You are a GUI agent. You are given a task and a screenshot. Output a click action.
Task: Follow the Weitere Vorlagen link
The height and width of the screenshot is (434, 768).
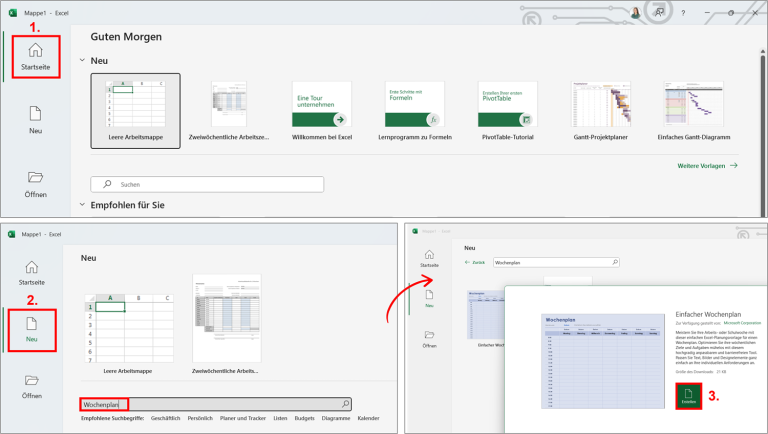[x=707, y=166]
